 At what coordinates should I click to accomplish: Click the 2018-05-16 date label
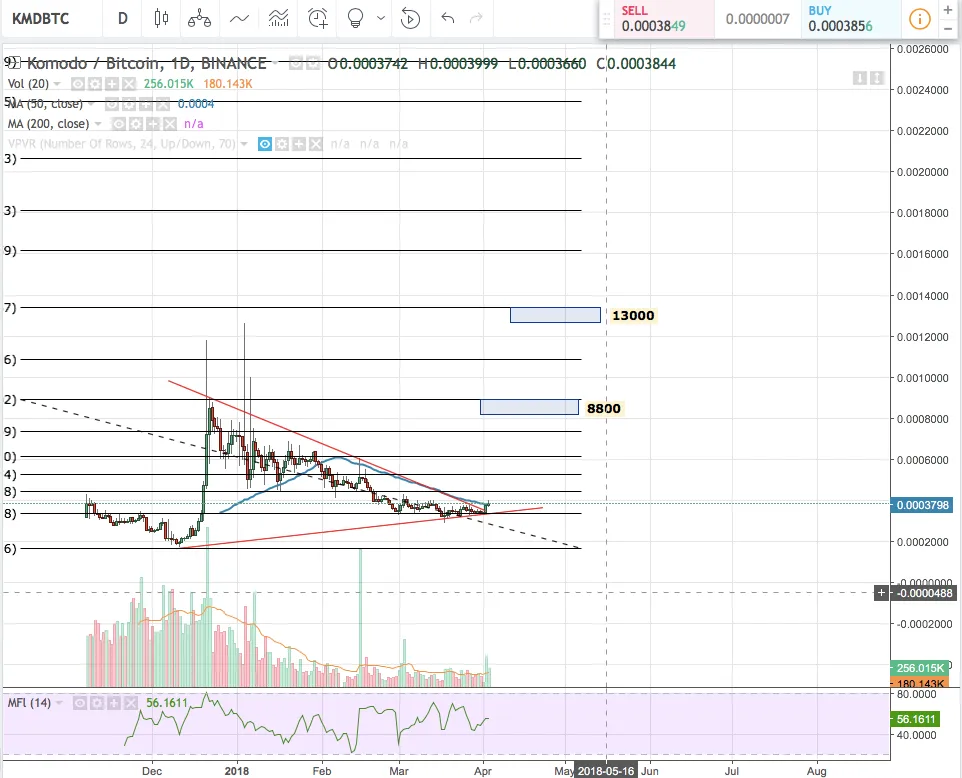click(606, 771)
